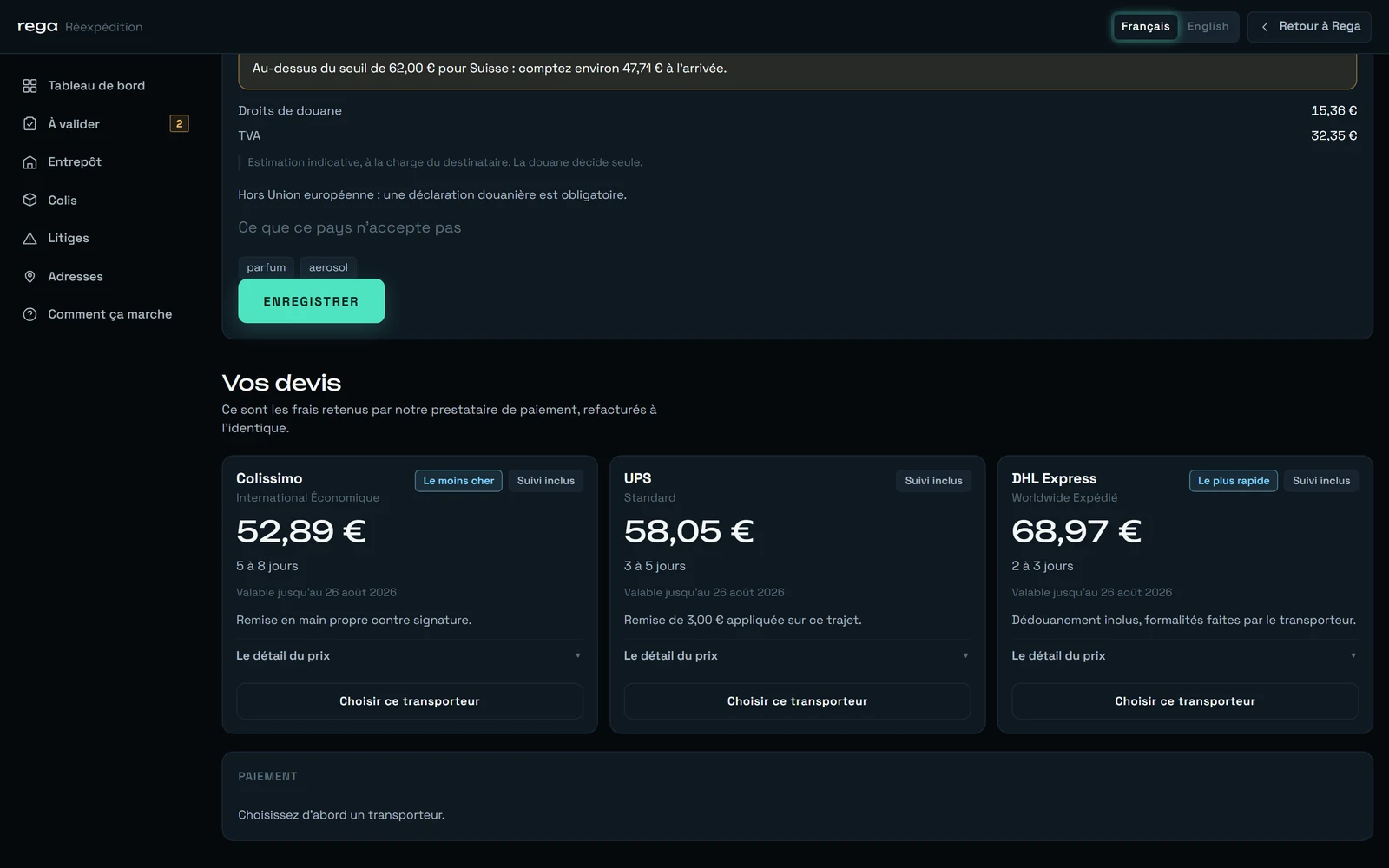Click the rega logo
The width and height of the screenshot is (1389, 868).
point(37,27)
